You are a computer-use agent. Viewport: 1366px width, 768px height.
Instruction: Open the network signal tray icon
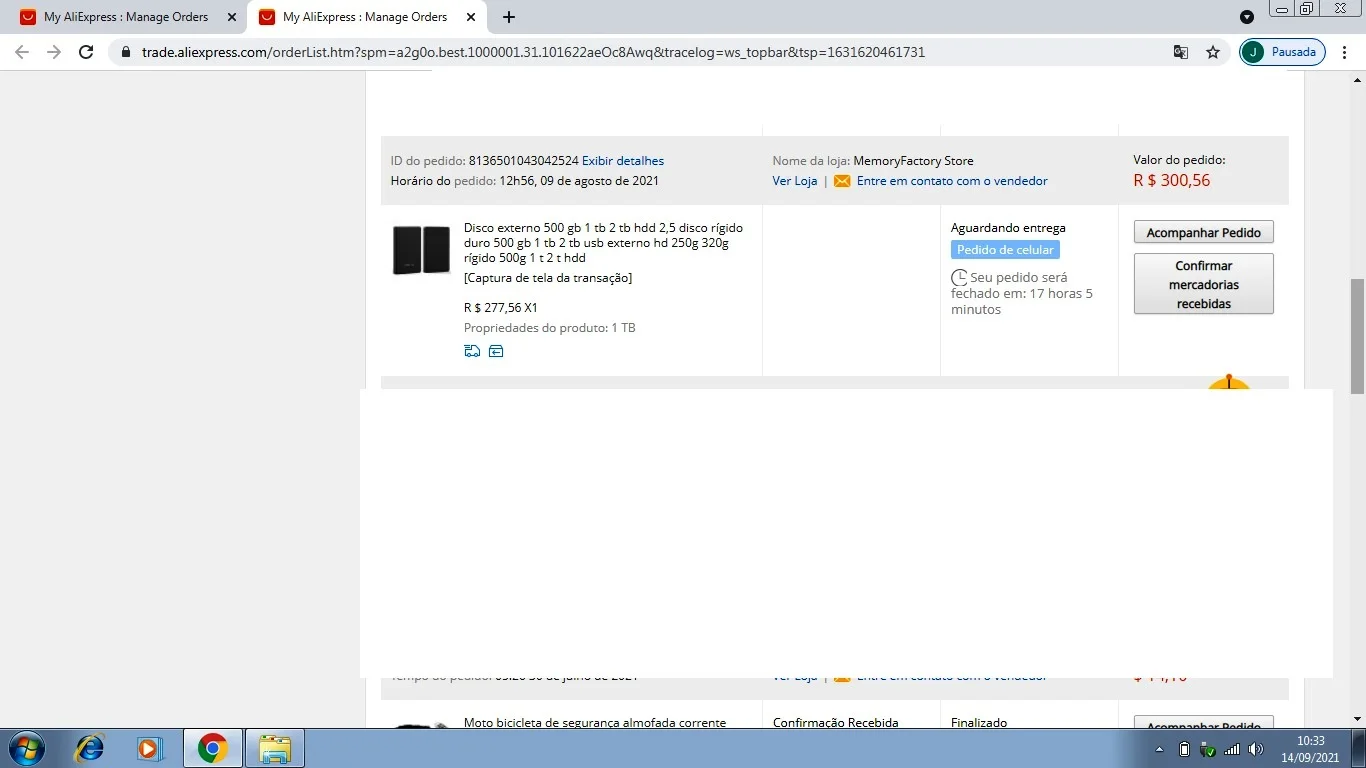tap(1232, 749)
